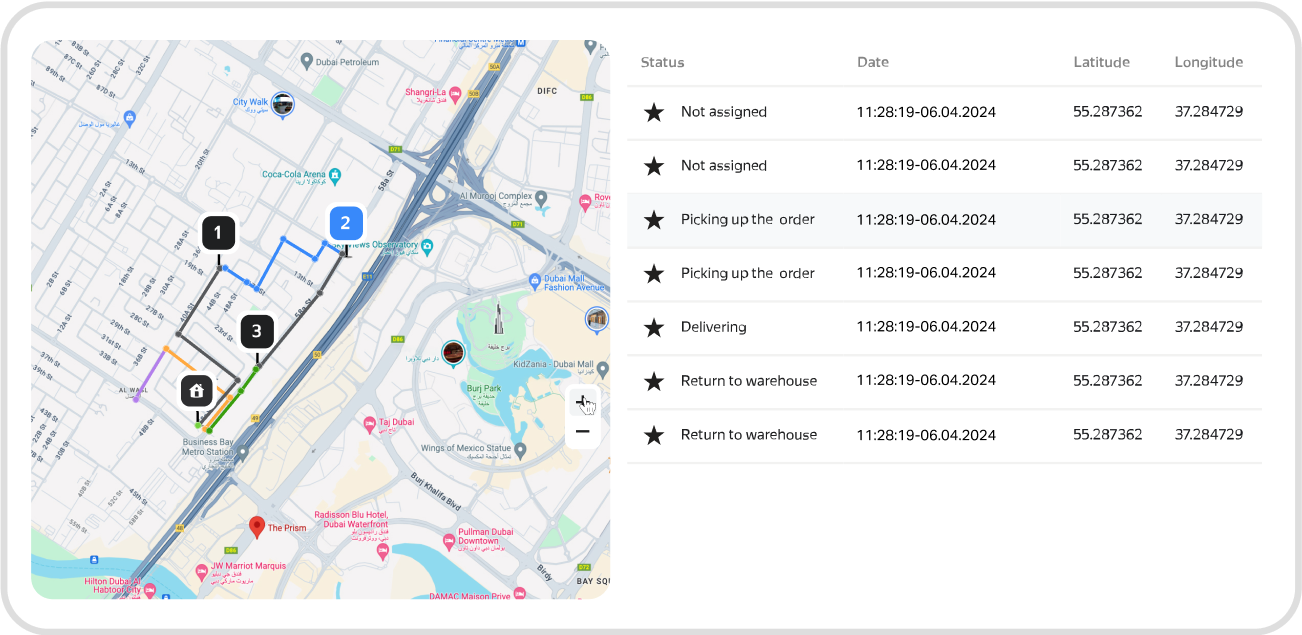The height and width of the screenshot is (635, 1302).
Task: Click the Longitude column header
Action: click(1208, 62)
